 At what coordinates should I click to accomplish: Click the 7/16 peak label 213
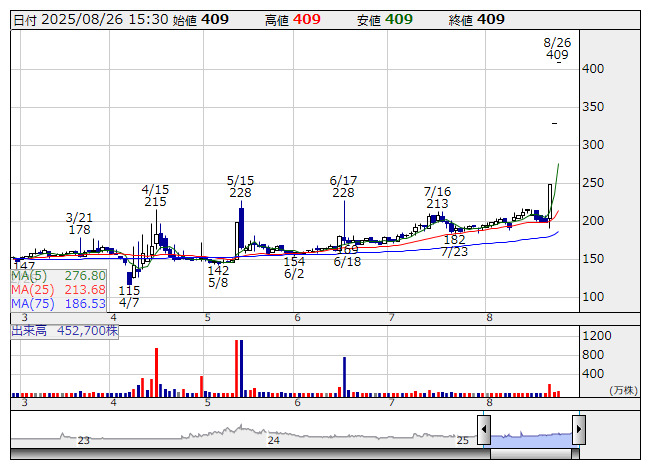pos(437,204)
